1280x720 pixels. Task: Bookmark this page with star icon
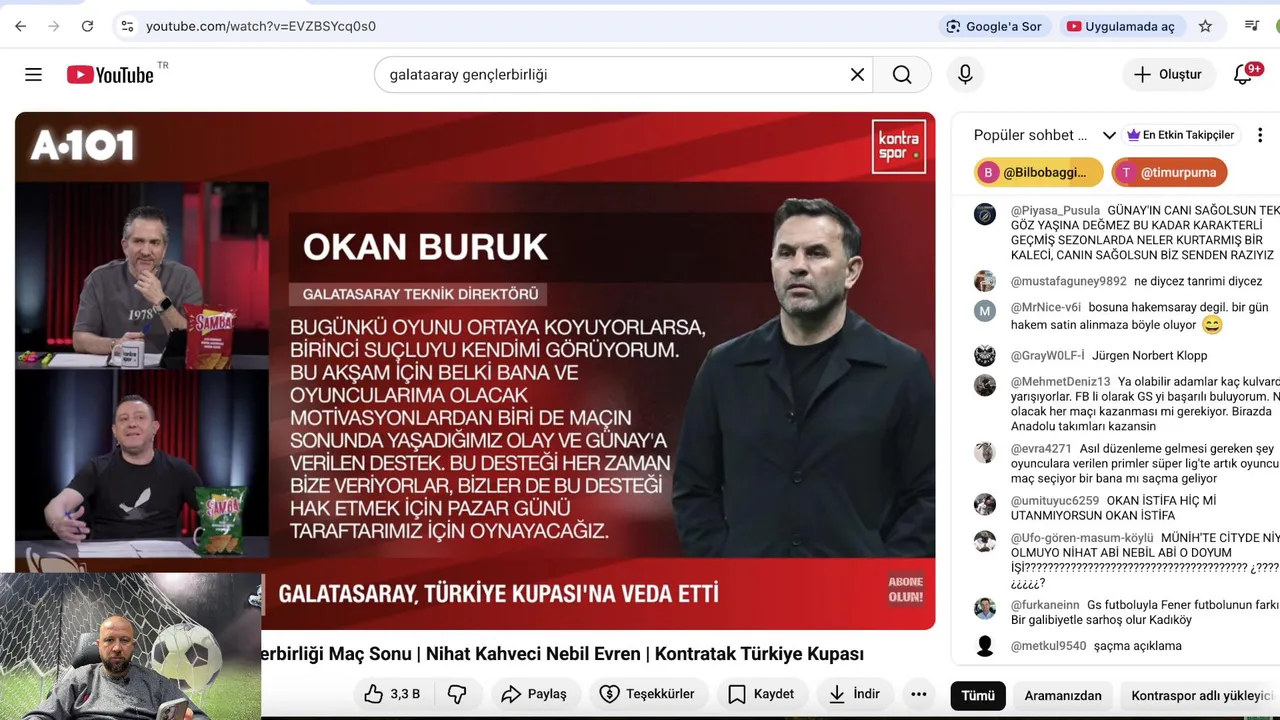(1205, 26)
